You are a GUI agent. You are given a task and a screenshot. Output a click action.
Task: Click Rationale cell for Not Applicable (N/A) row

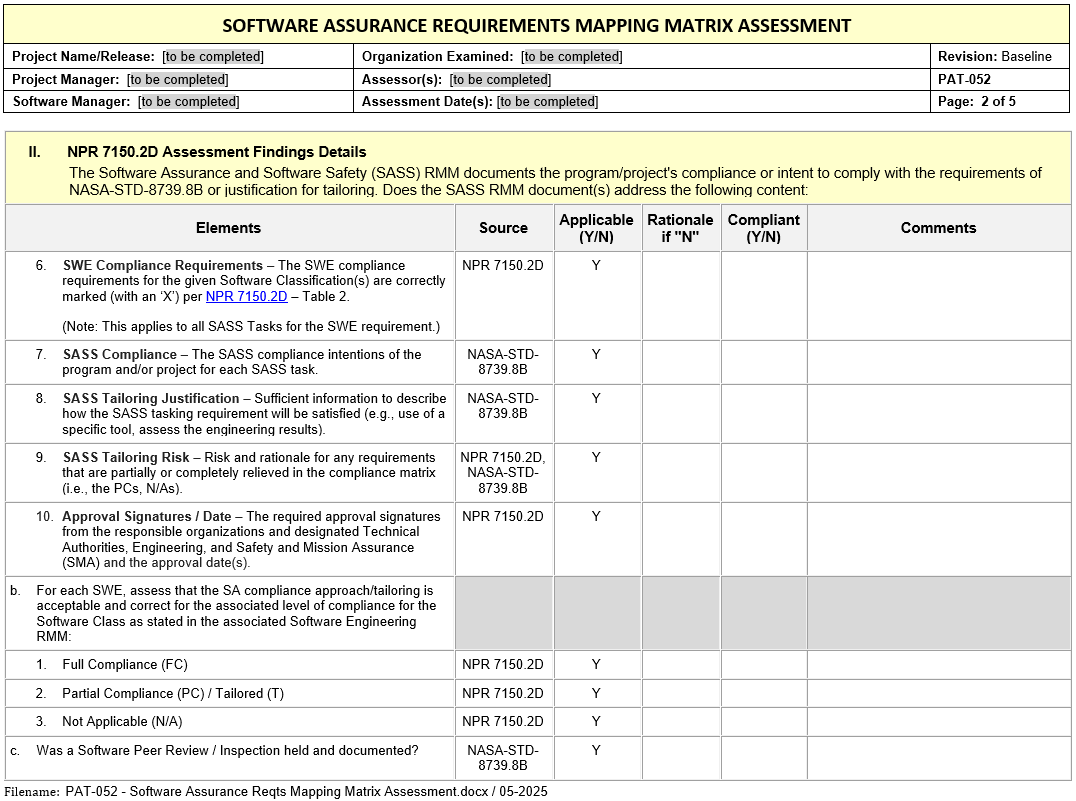click(x=680, y=722)
